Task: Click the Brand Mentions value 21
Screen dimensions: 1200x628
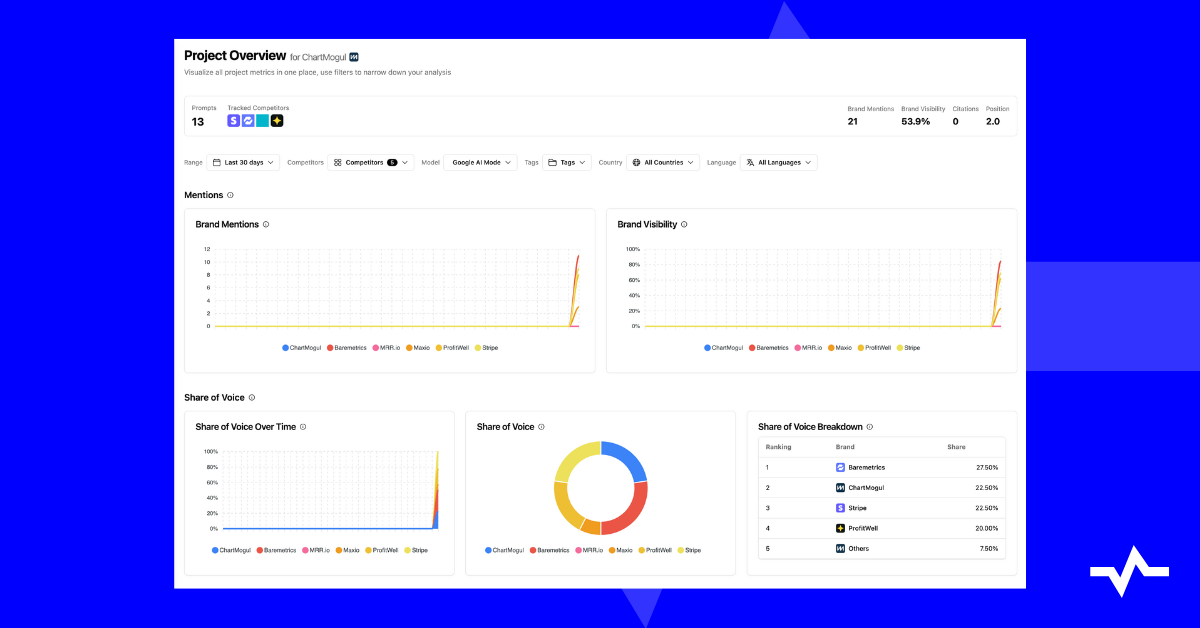Action: [x=853, y=121]
